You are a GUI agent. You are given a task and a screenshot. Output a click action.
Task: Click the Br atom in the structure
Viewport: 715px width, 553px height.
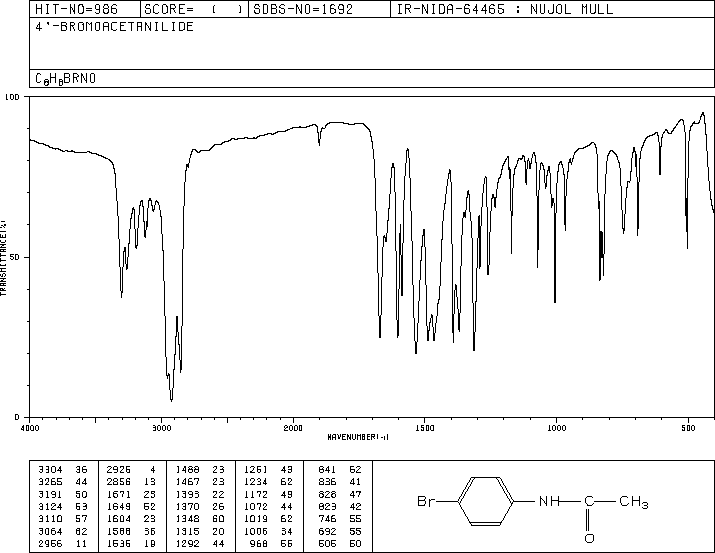[x=425, y=501]
